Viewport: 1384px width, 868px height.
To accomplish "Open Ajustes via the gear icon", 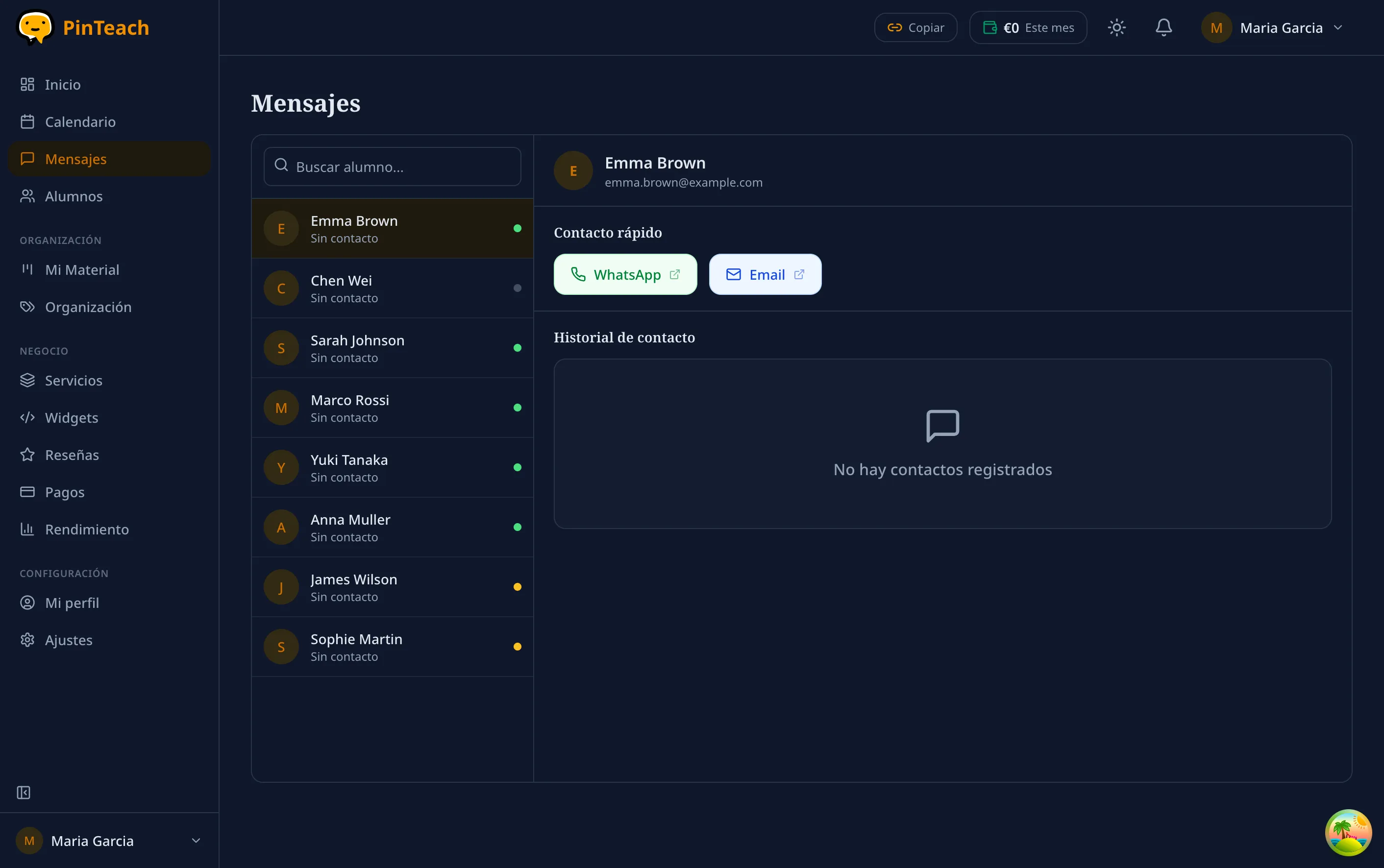I will [x=27, y=640].
